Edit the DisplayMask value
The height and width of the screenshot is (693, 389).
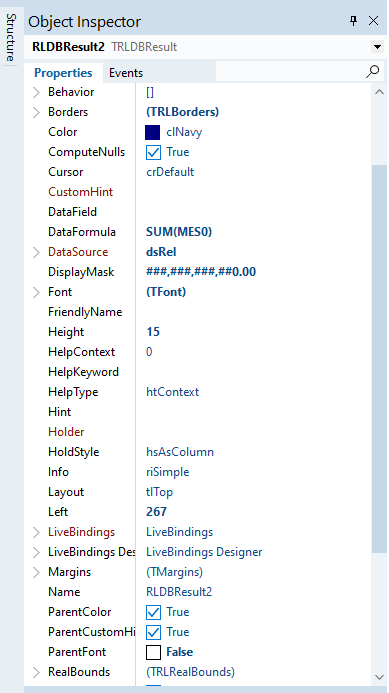201,272
